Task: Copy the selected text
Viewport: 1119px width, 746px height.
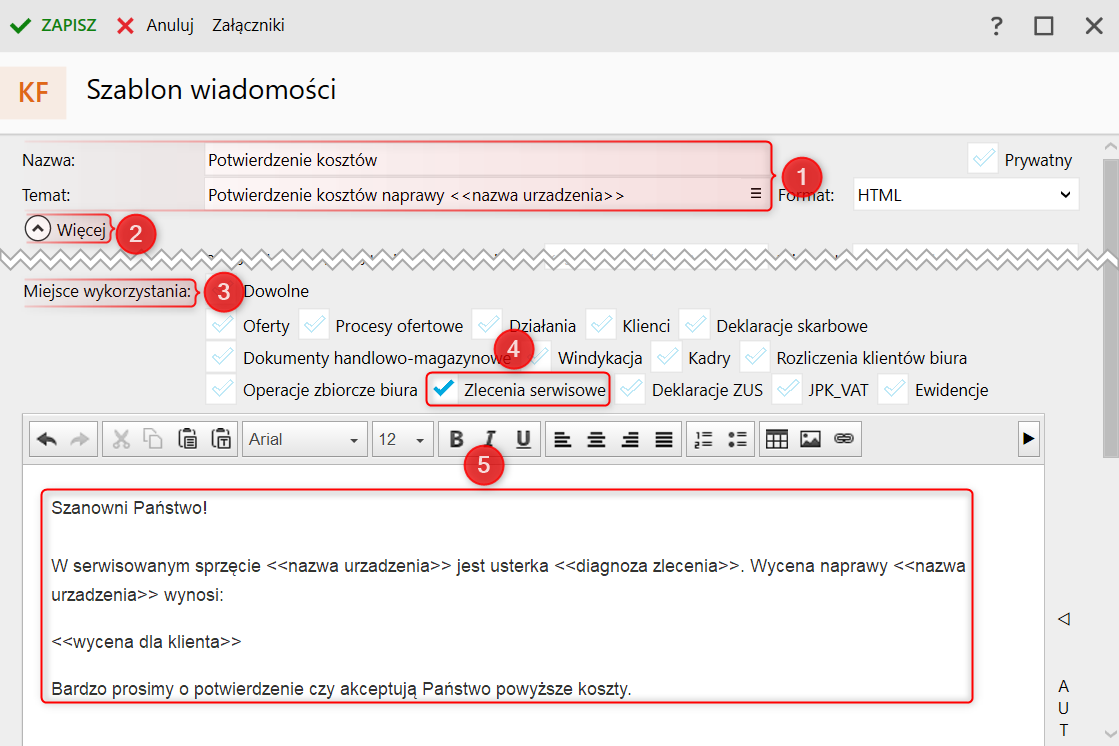Action: [x=153, y=439]
